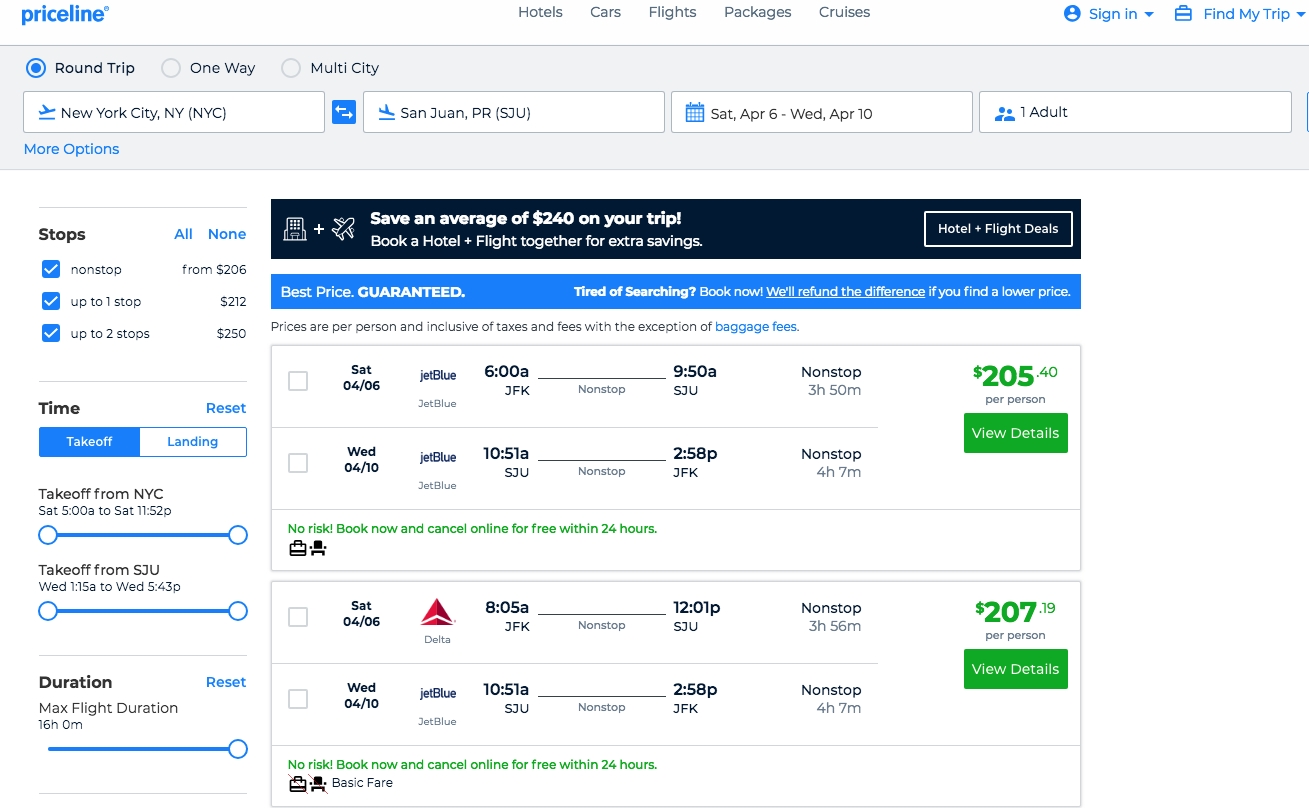Switch to the Landing time tab
Viewport: 1309px width, 808px height.
click(x=193, y=442)
